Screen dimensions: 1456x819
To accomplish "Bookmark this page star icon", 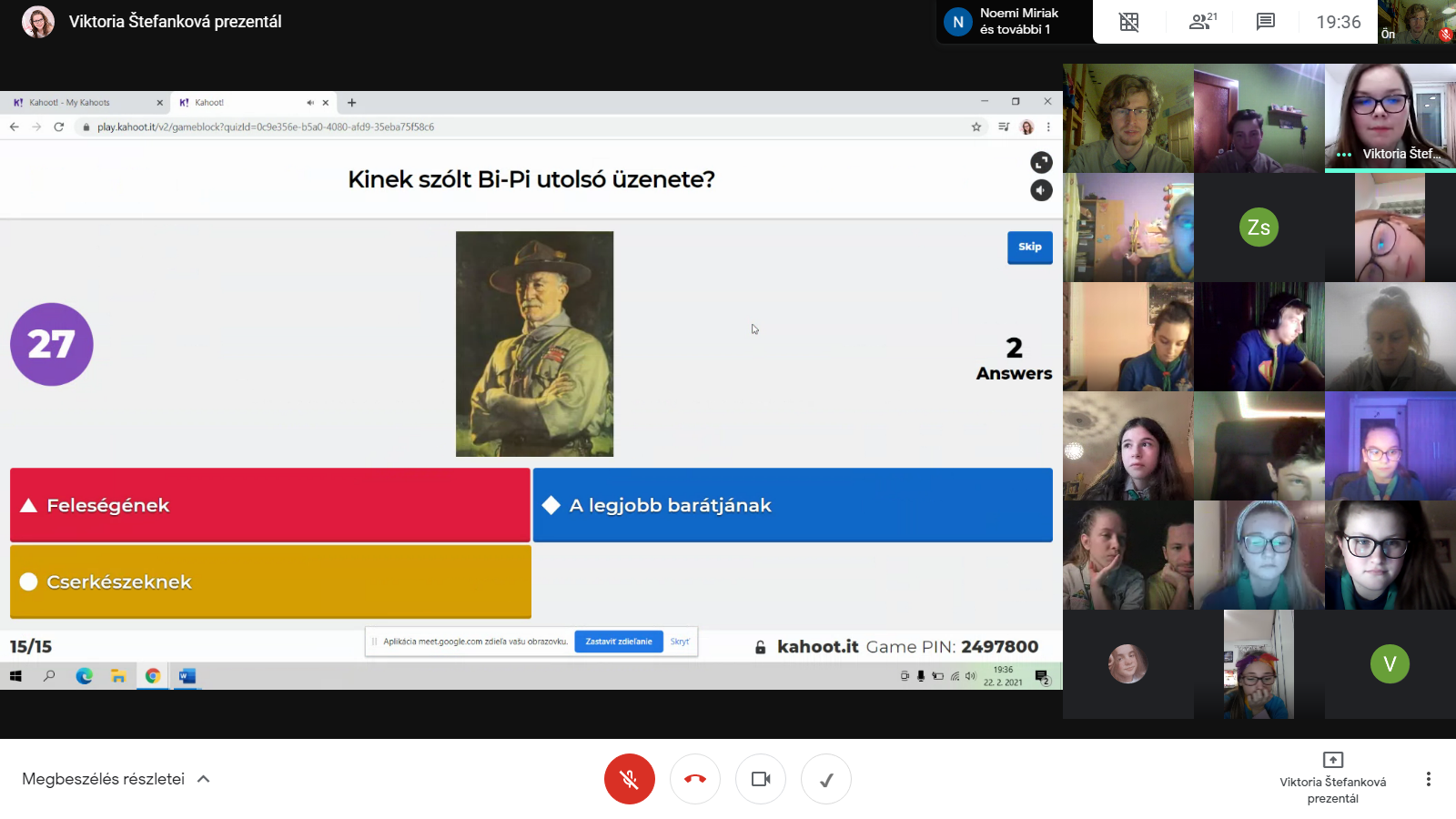I will tap(976, 127).
